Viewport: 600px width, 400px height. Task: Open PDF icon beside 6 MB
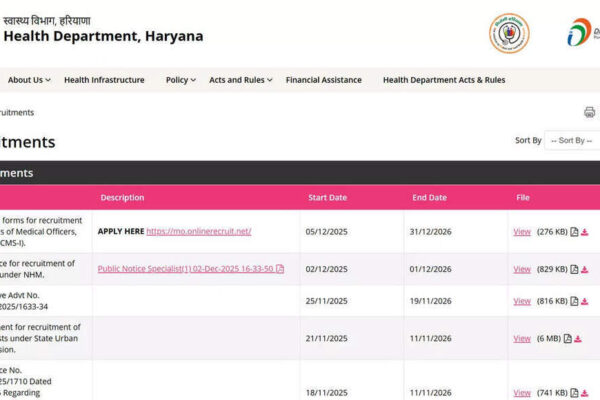tap(567, 339)
